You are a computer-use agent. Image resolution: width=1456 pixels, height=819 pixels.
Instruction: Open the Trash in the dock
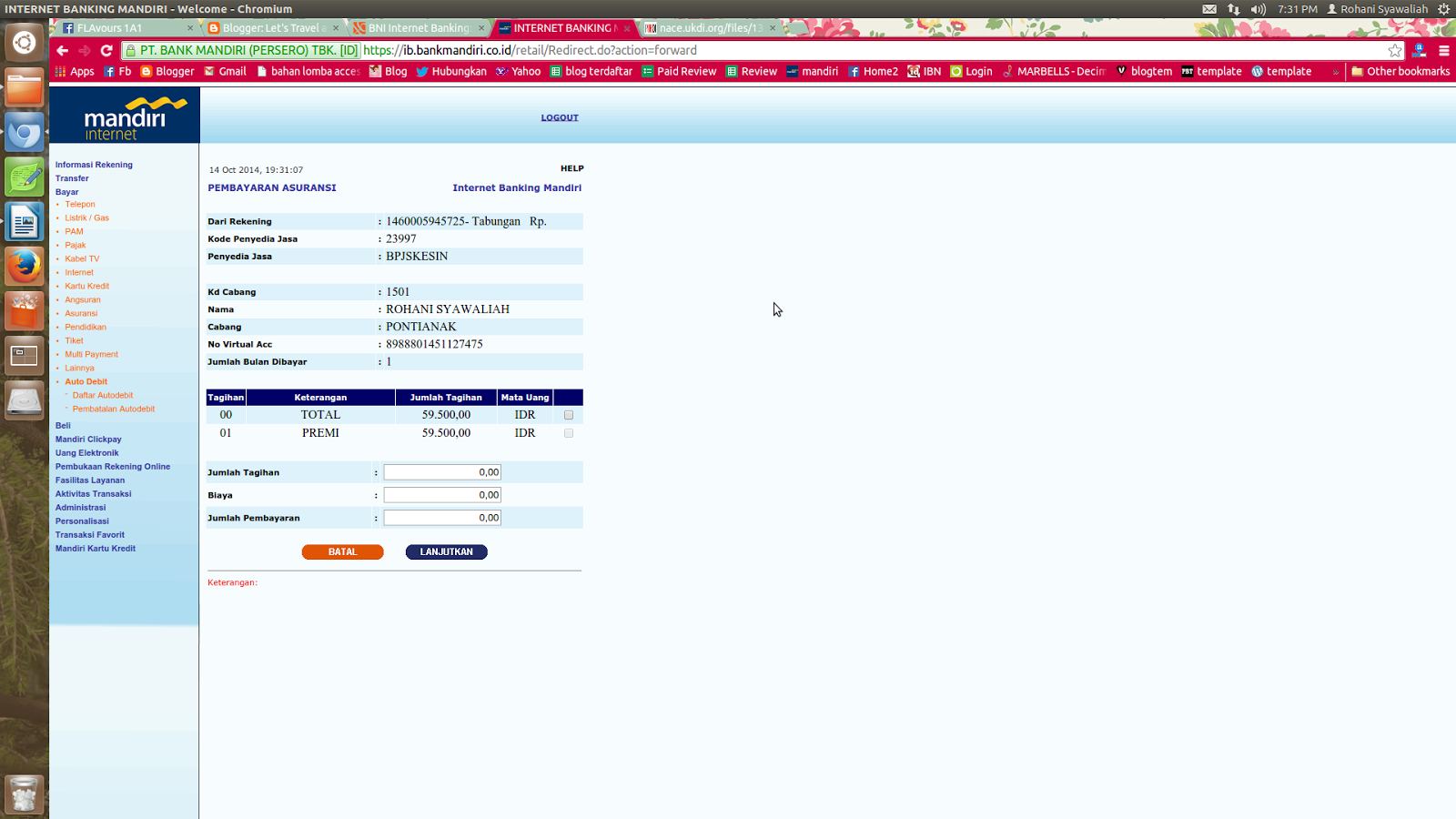coord(25,794)
